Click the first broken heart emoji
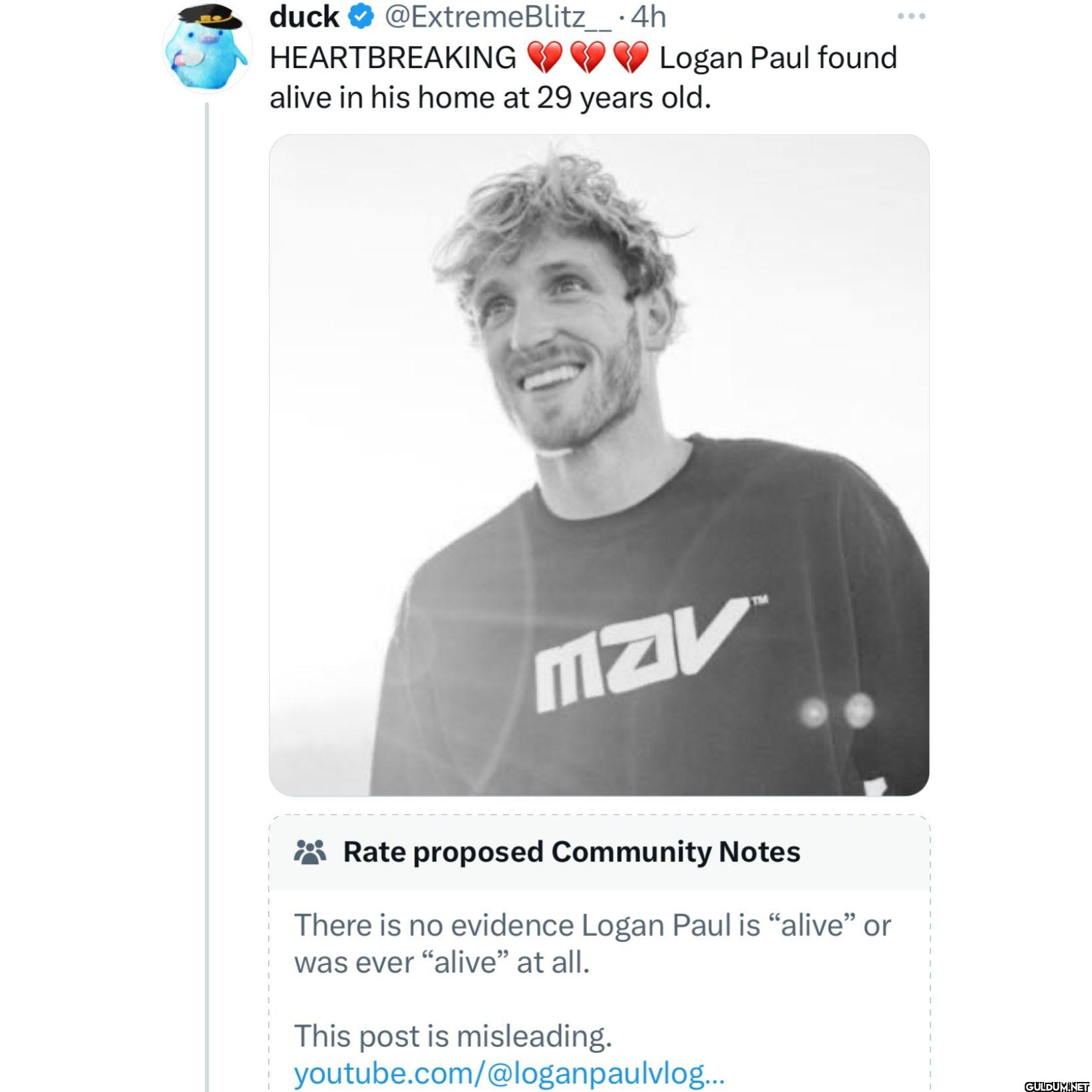 click(545, 58)
